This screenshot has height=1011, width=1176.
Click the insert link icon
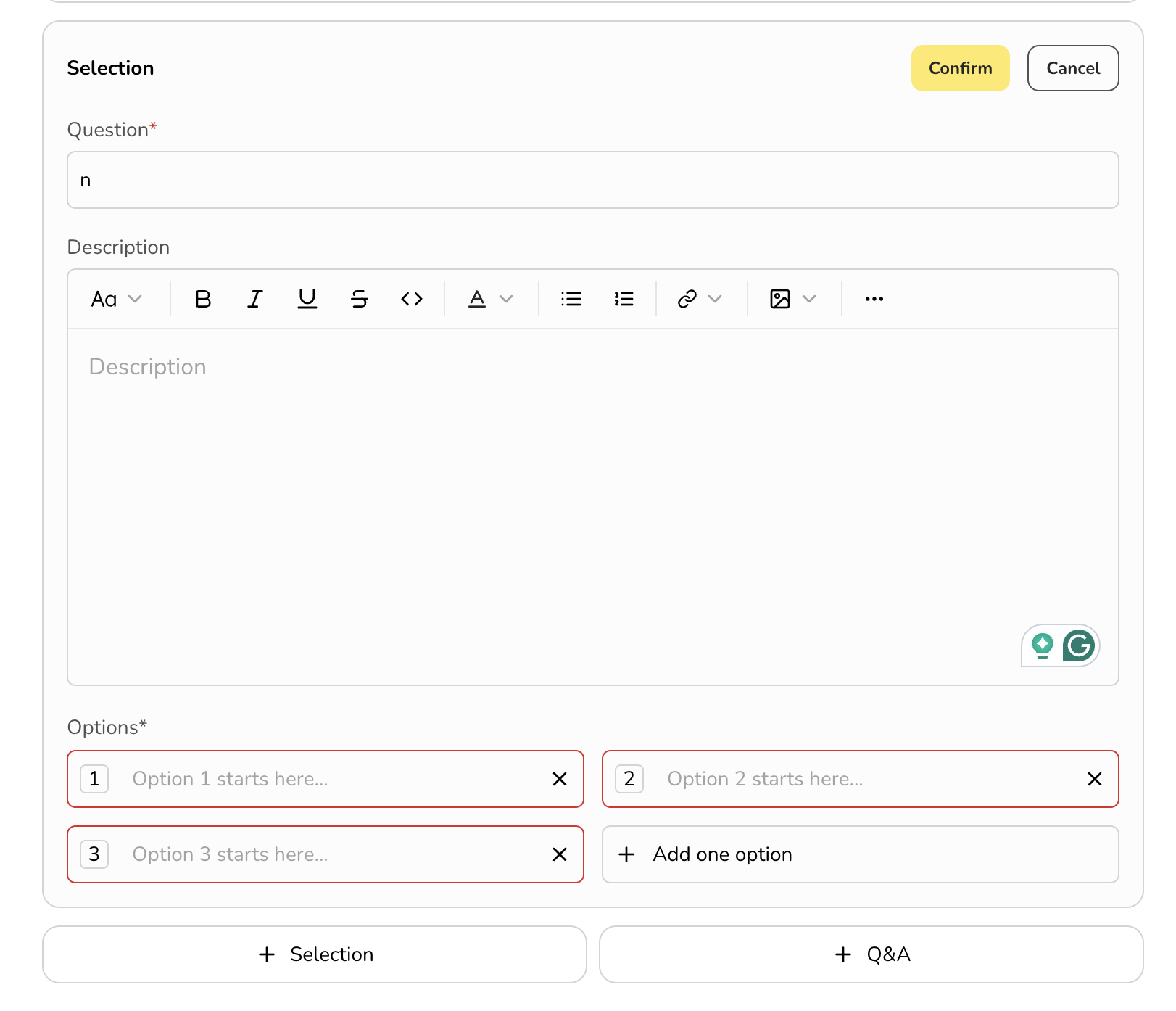click(687, 299)
